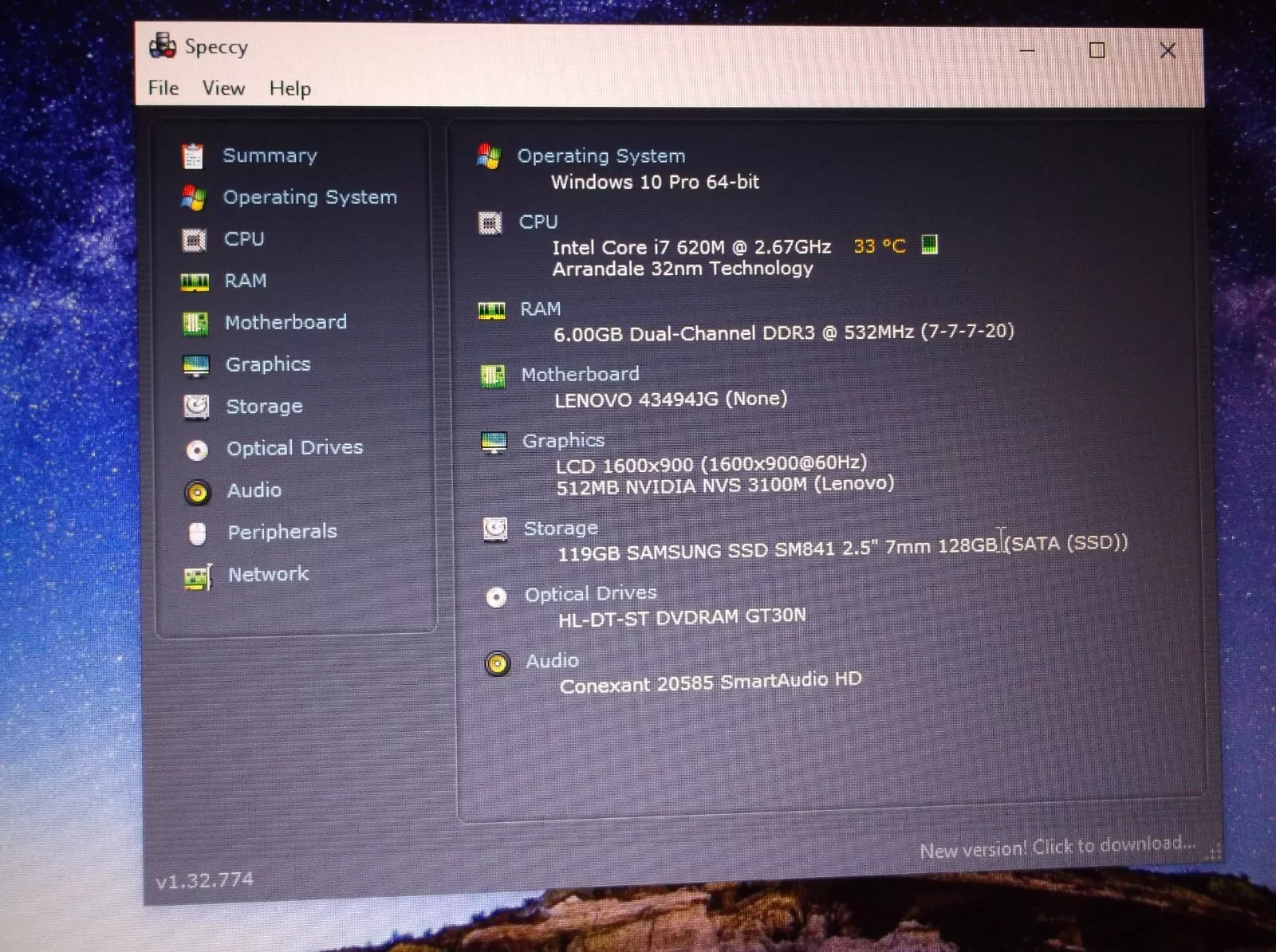
Task: Click the Summary clipboard icon in sidebar
Action: (193, 156)
